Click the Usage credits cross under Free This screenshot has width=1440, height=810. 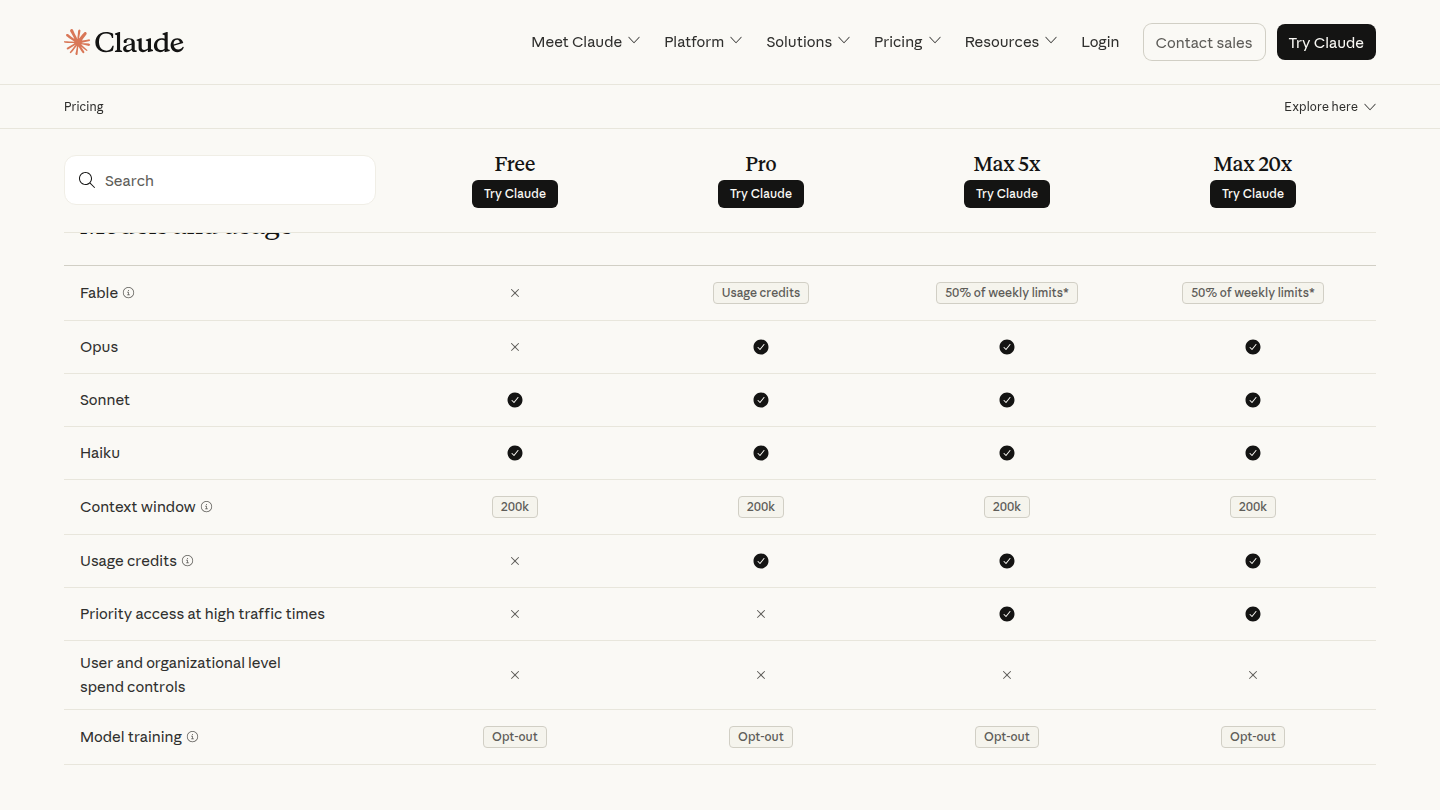click(x=515, y=561)
